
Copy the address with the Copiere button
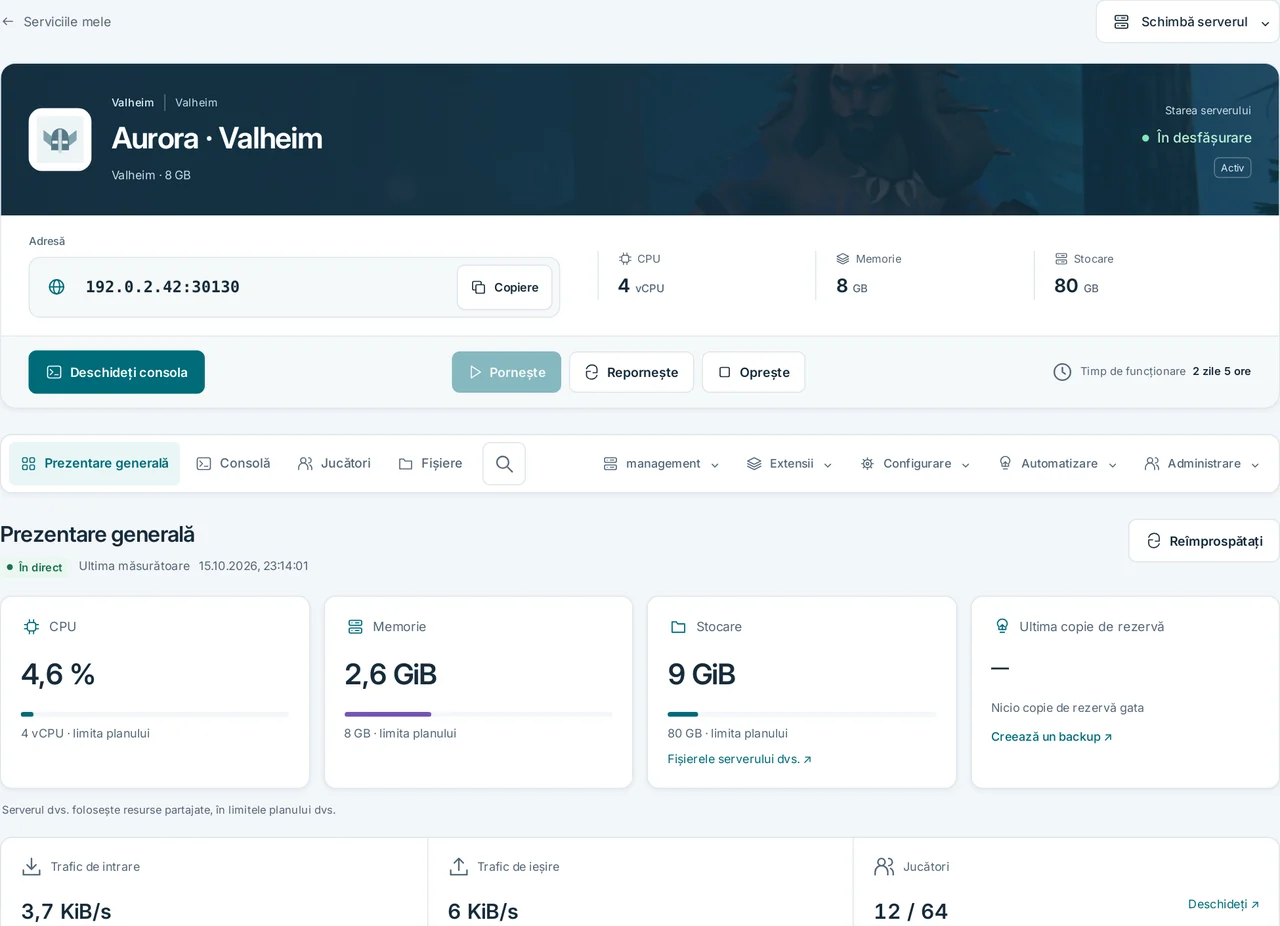pyautogui.click(x=505, y=287)
